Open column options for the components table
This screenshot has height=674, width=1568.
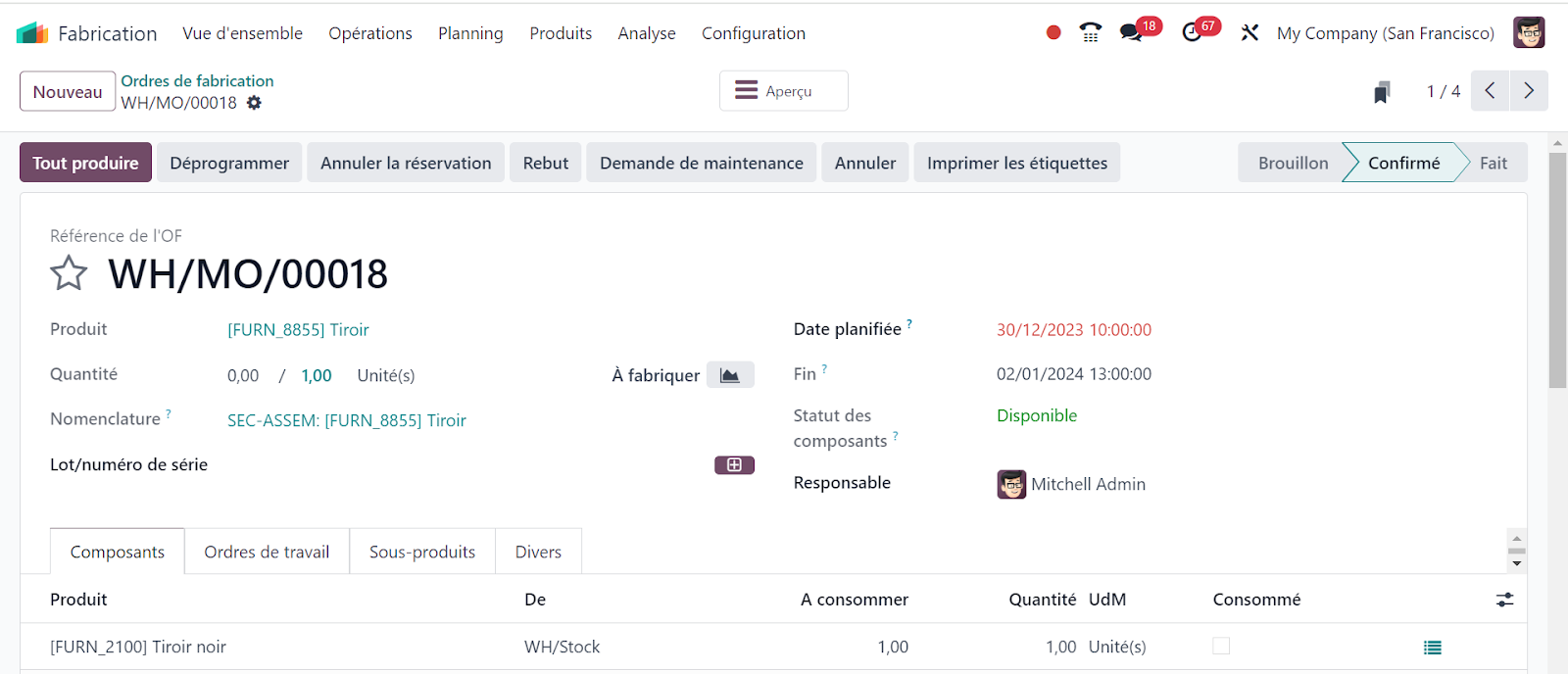tap(1504, 600)
